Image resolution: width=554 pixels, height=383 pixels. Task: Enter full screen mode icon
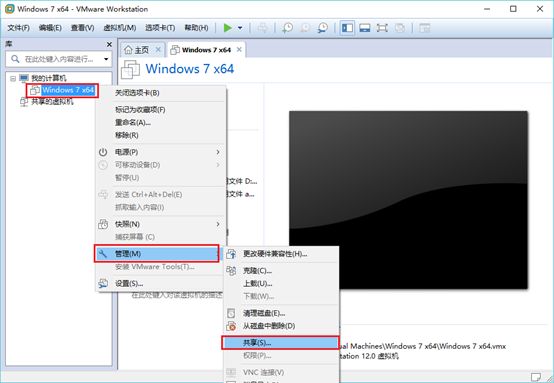click(382, 28)
